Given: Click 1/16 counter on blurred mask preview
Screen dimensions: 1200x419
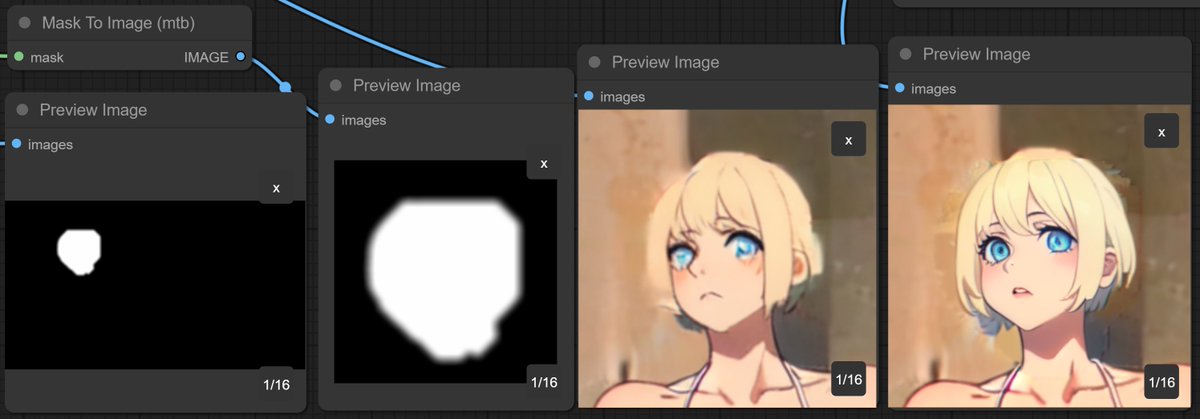Looking at the screenshot, I should [544, 381].
